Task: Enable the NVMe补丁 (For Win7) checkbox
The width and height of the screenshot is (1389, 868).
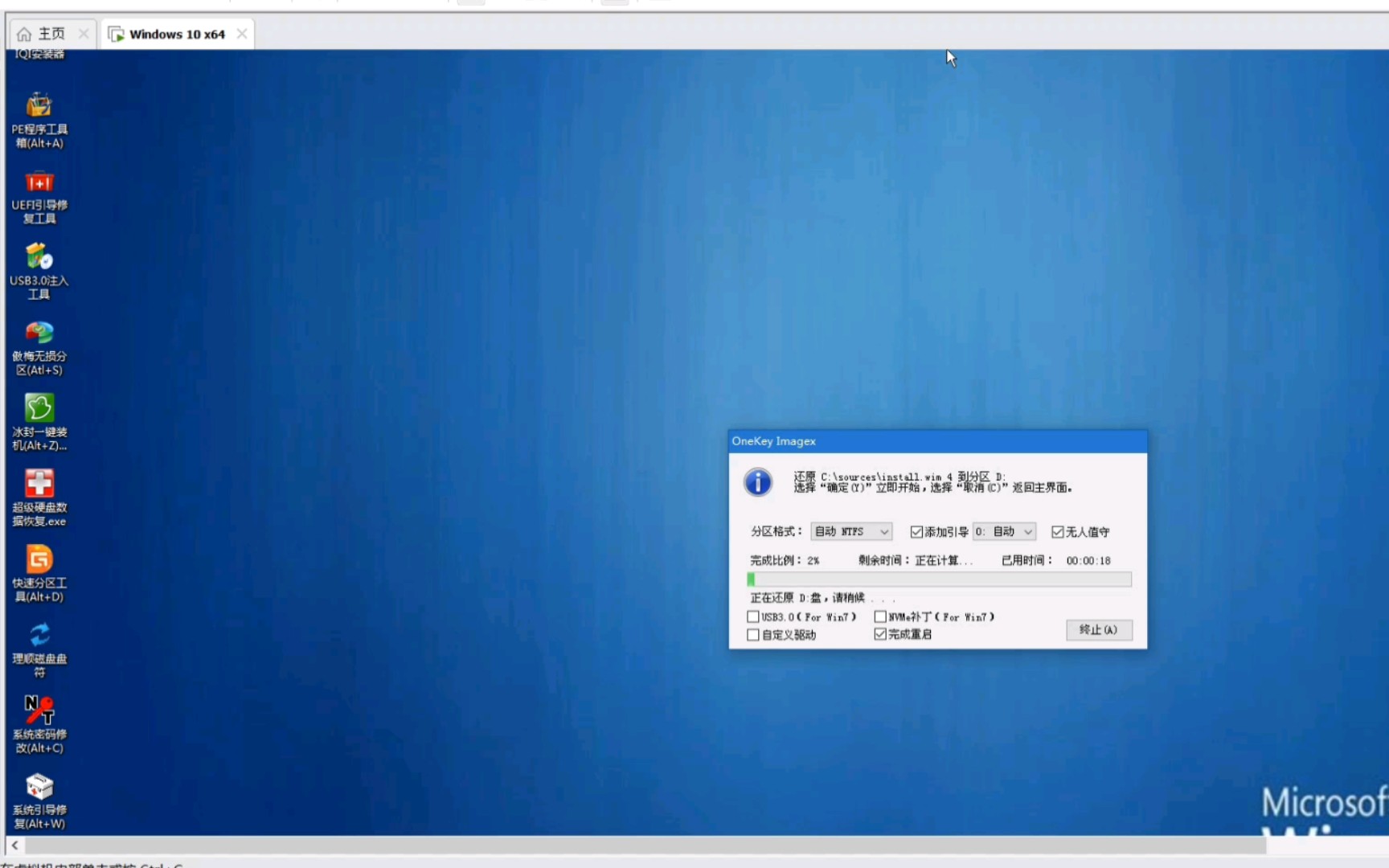Action: (880, 617)
